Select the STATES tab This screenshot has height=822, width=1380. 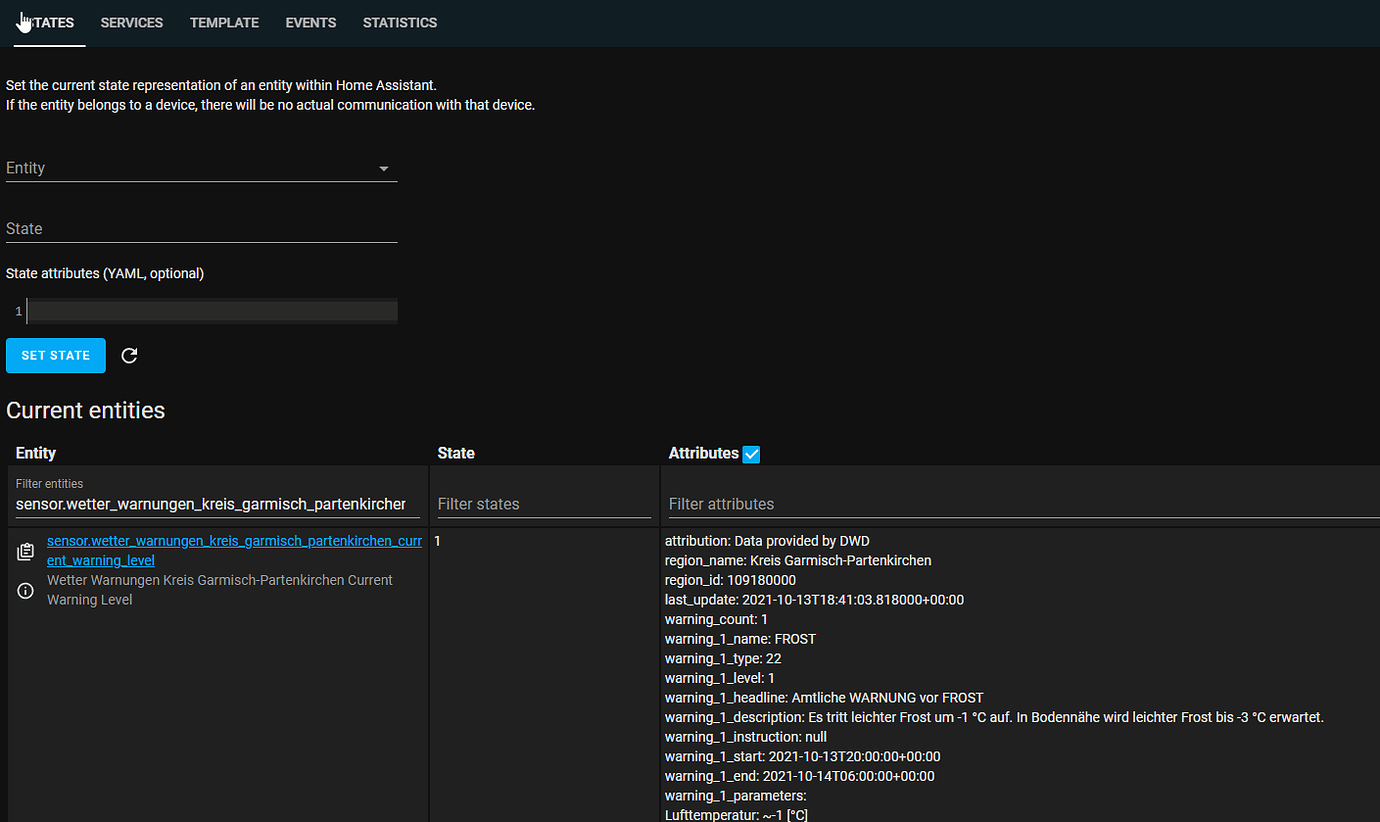click(48, 22)
